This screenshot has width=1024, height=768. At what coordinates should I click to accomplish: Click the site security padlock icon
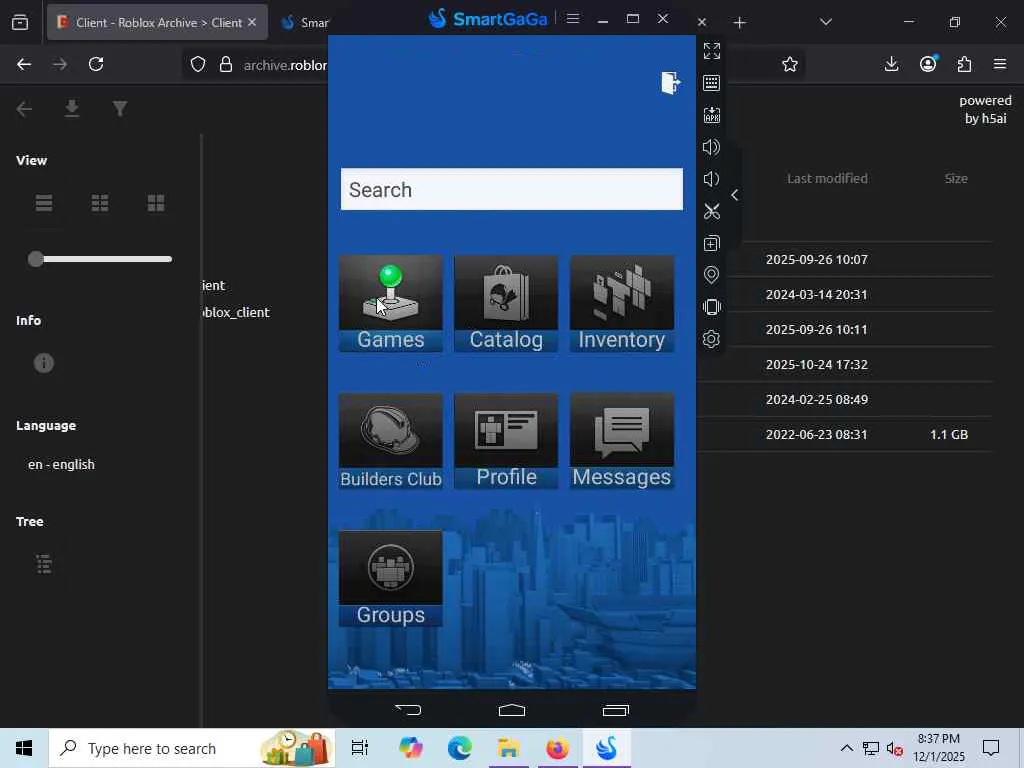[226, 64]
